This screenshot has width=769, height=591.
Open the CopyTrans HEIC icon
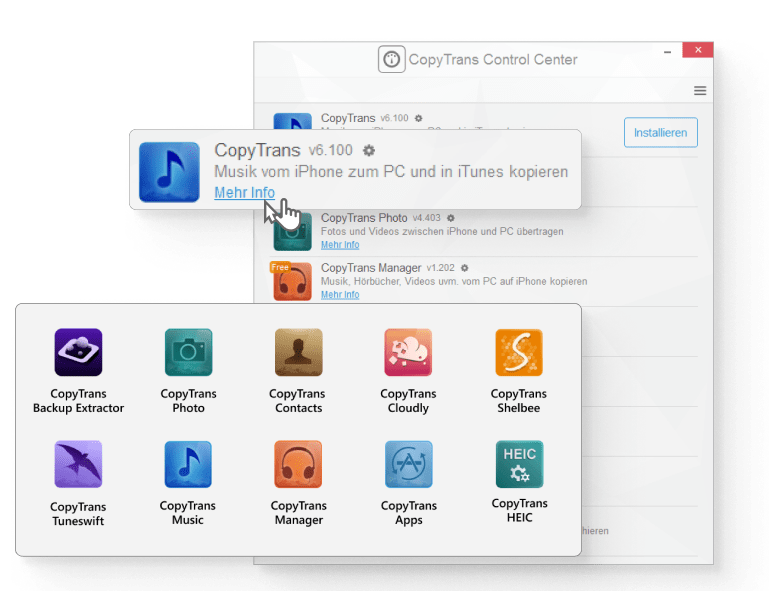click(x=519, y=464)
